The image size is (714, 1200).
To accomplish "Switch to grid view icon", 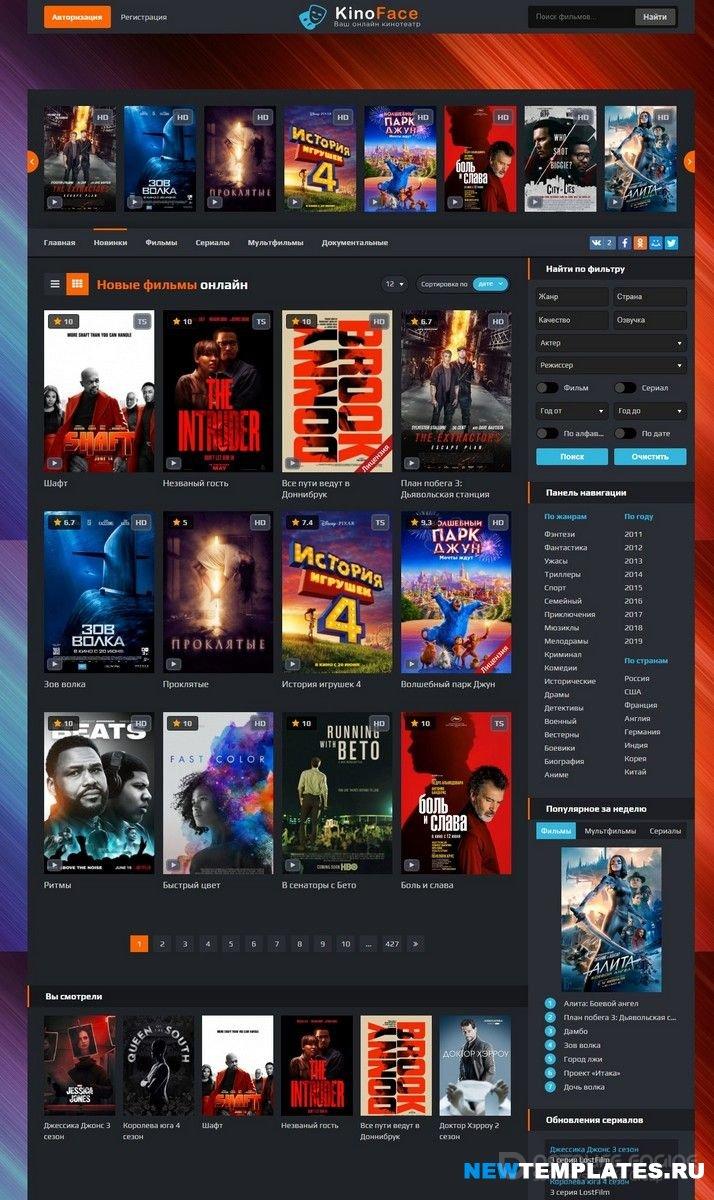I will tap(77, 284).
